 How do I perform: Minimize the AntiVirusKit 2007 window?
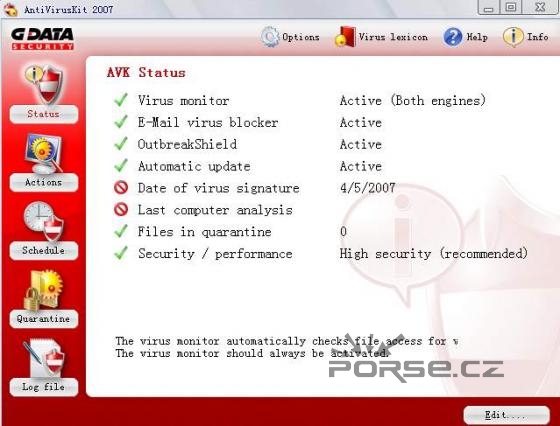click(x=489, y=7)
